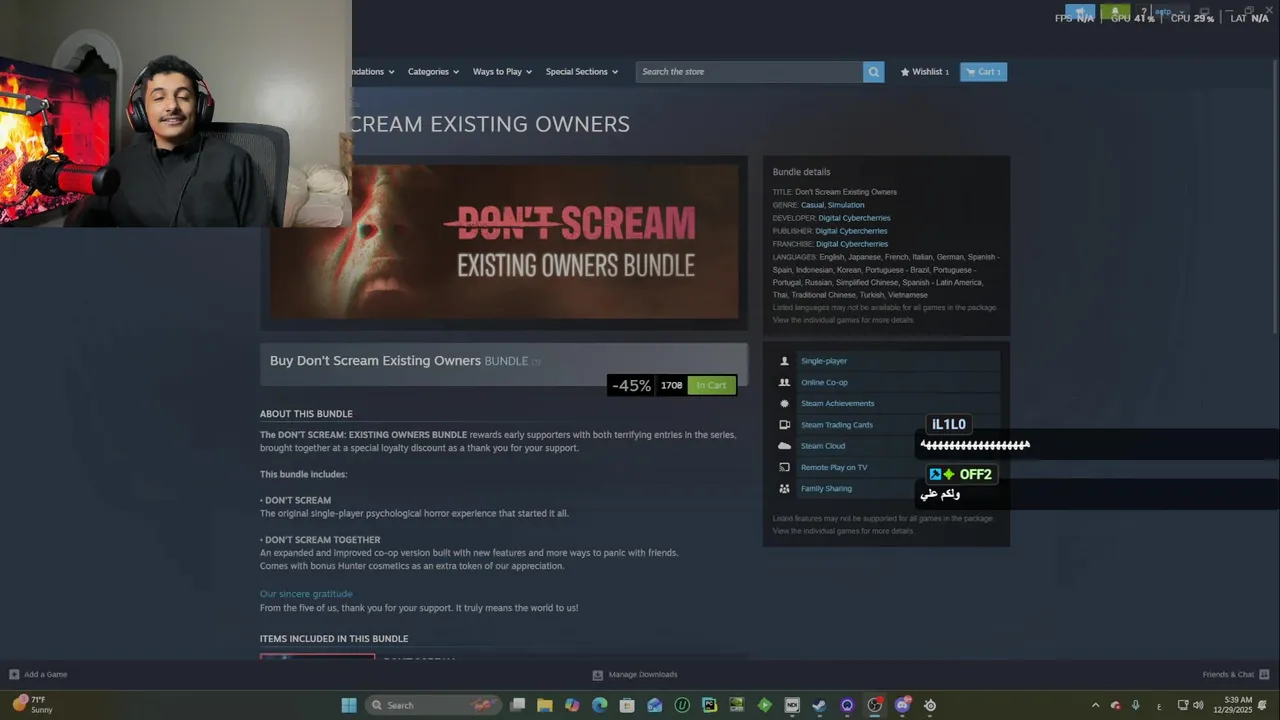
Task: Click the Single-player feature icon
Action: tap(784, 361)
